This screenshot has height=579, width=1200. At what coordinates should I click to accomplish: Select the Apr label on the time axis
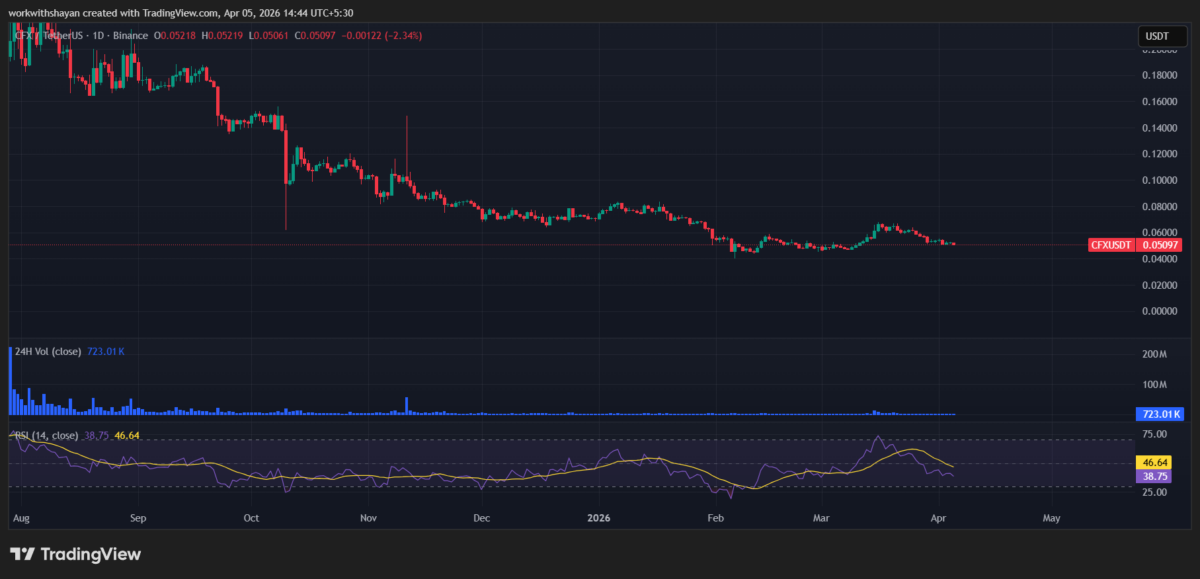tap(937, 518)
